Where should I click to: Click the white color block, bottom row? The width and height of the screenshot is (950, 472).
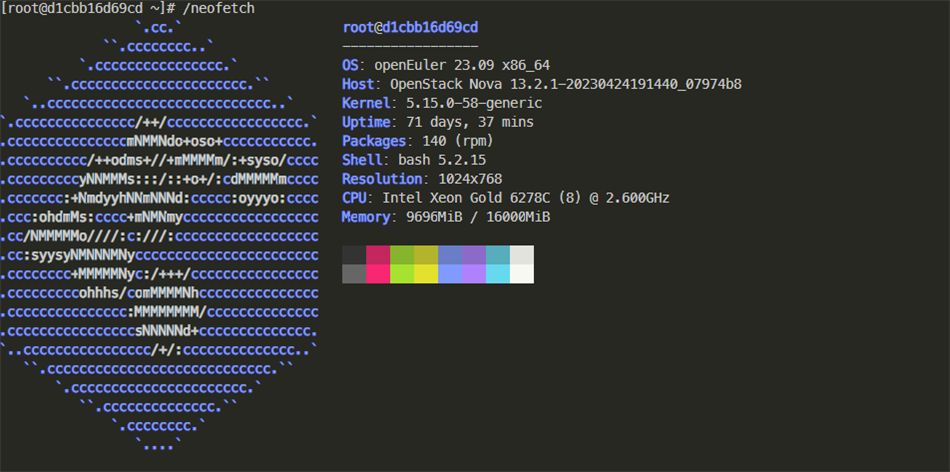coord(522,274)
